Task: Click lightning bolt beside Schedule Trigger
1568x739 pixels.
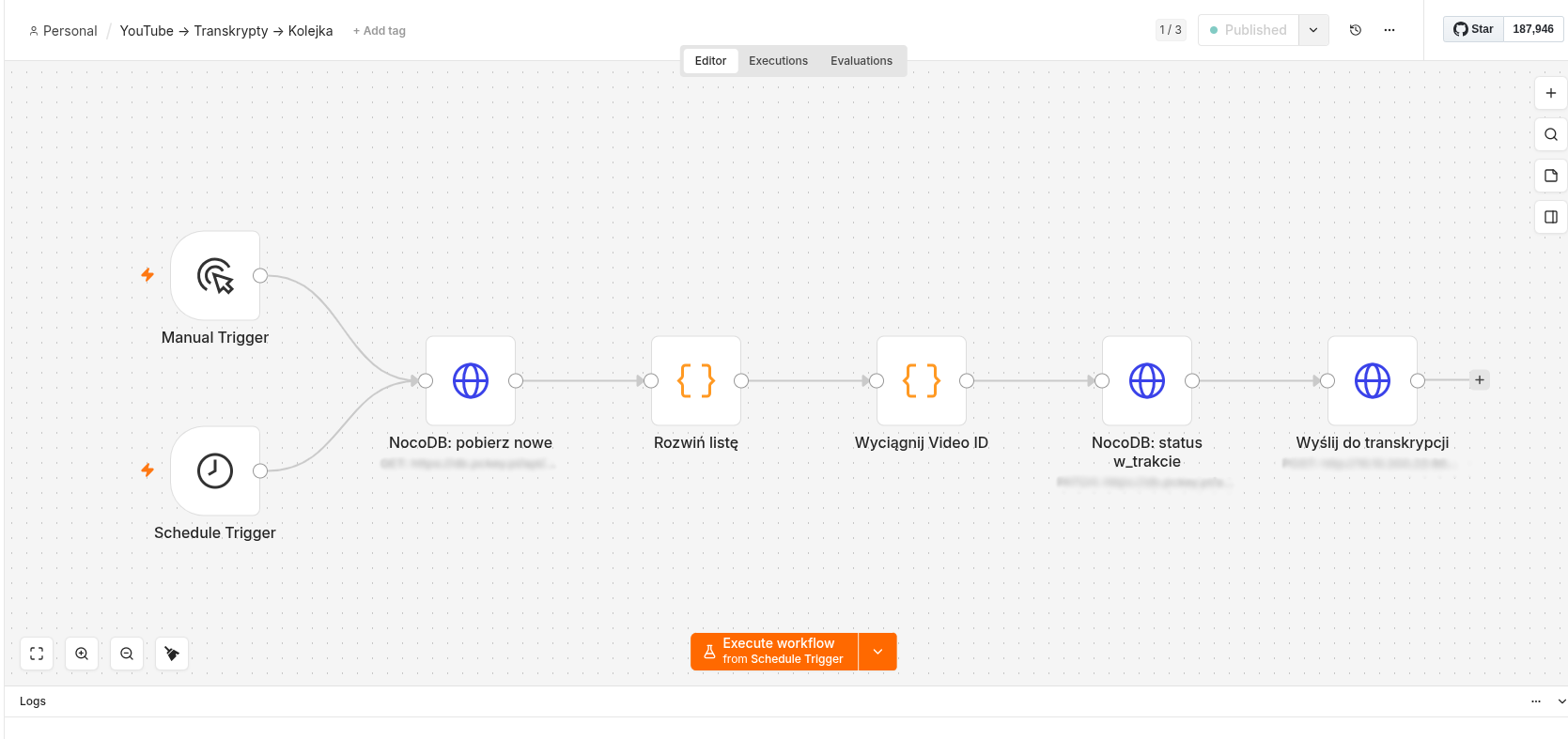Action: pos(147,470)
